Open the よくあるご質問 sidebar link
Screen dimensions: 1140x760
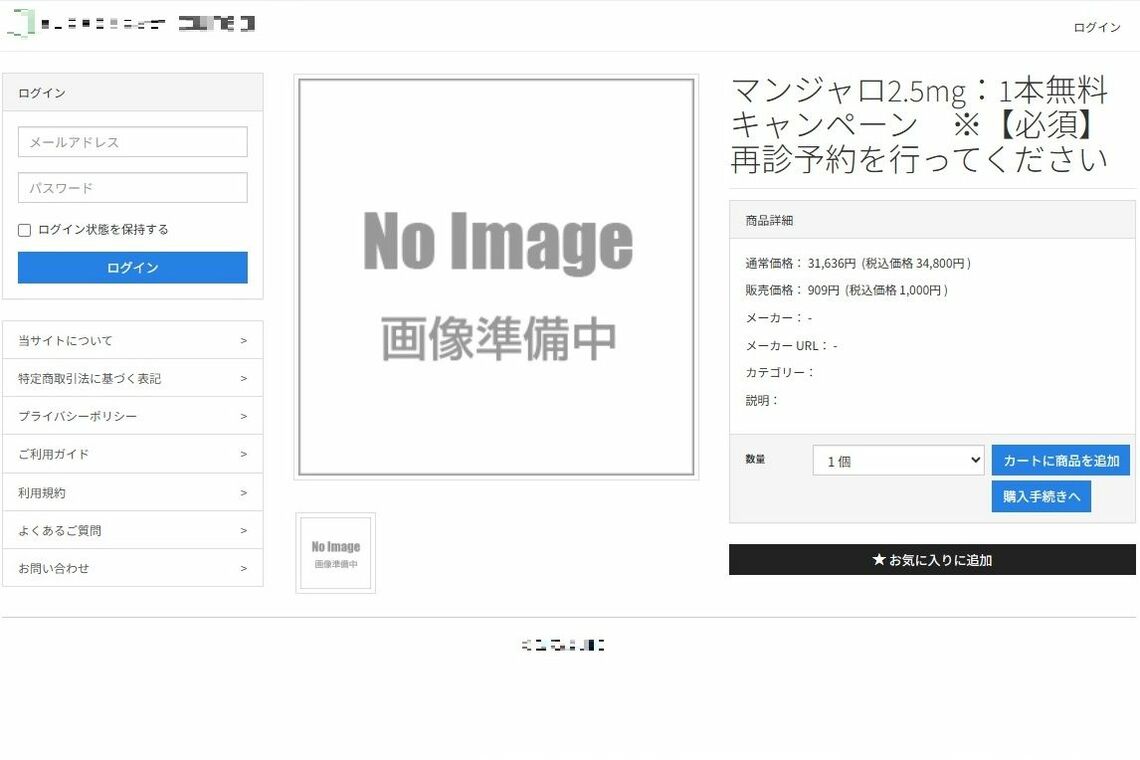(132, 529)
